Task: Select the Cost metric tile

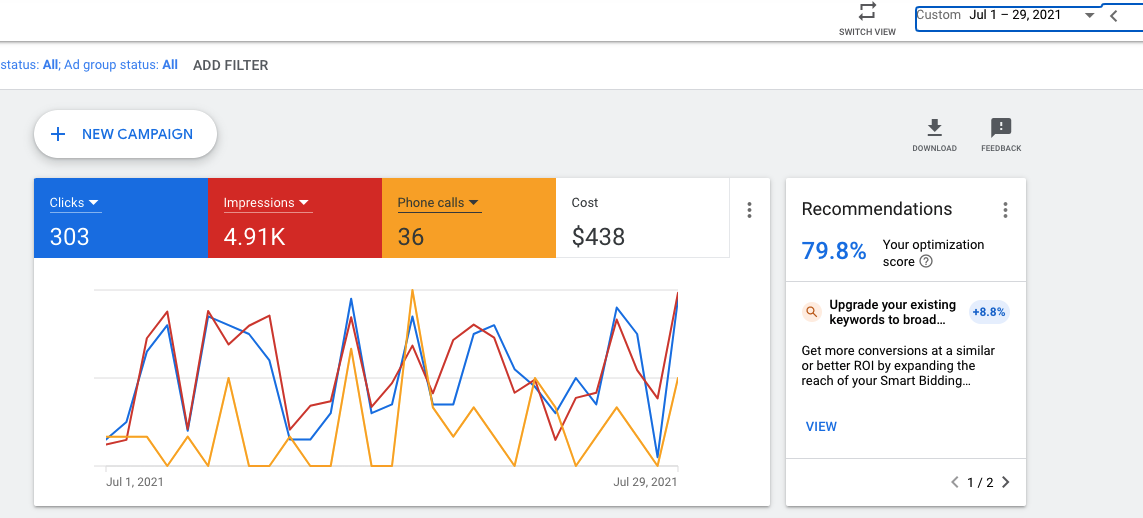Action: [x=642, y=218]
